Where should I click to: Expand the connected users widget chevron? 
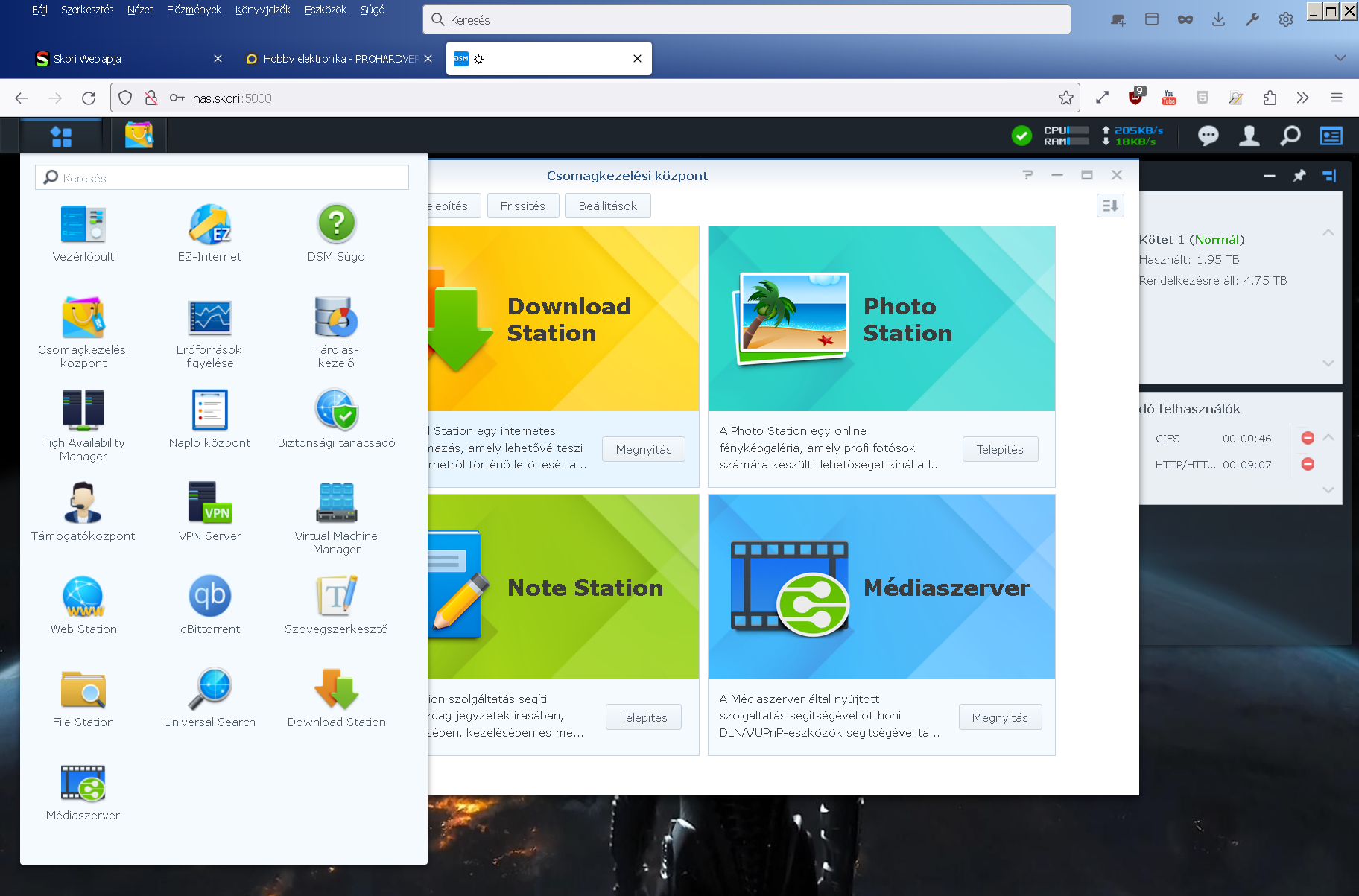[x=1328, y=489]
